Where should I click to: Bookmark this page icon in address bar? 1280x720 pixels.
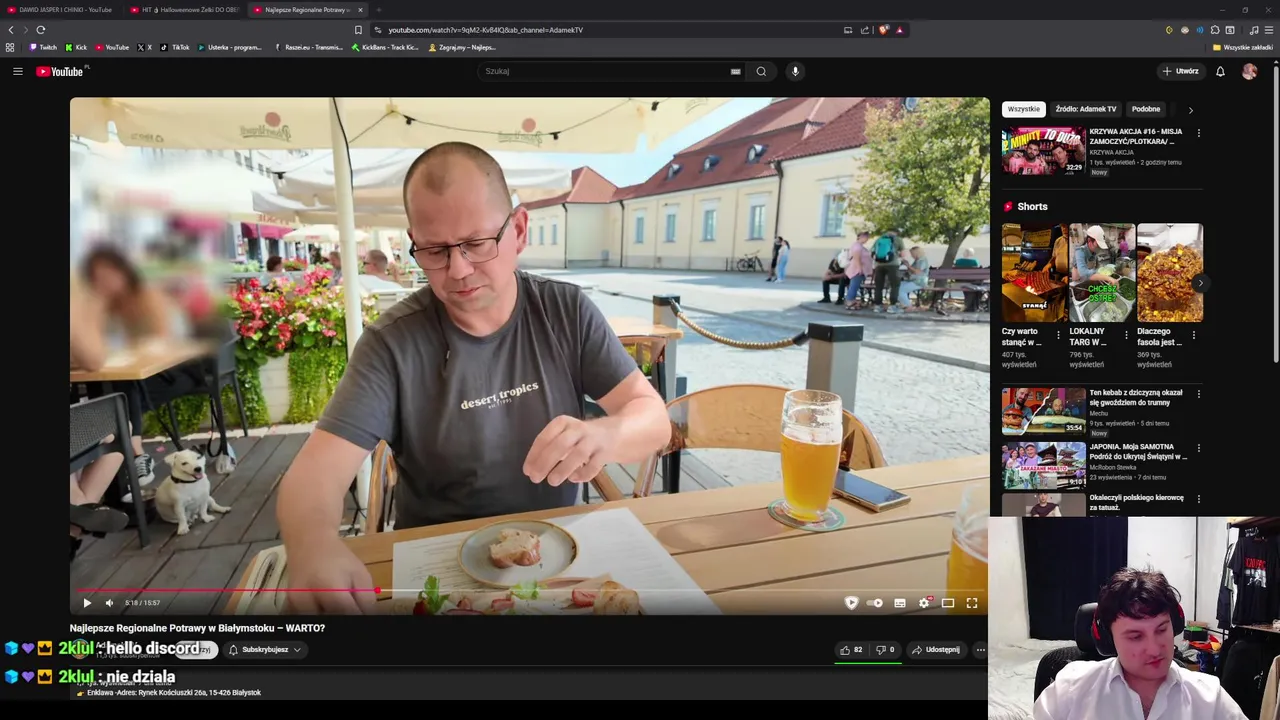click(x=358, y=30)
